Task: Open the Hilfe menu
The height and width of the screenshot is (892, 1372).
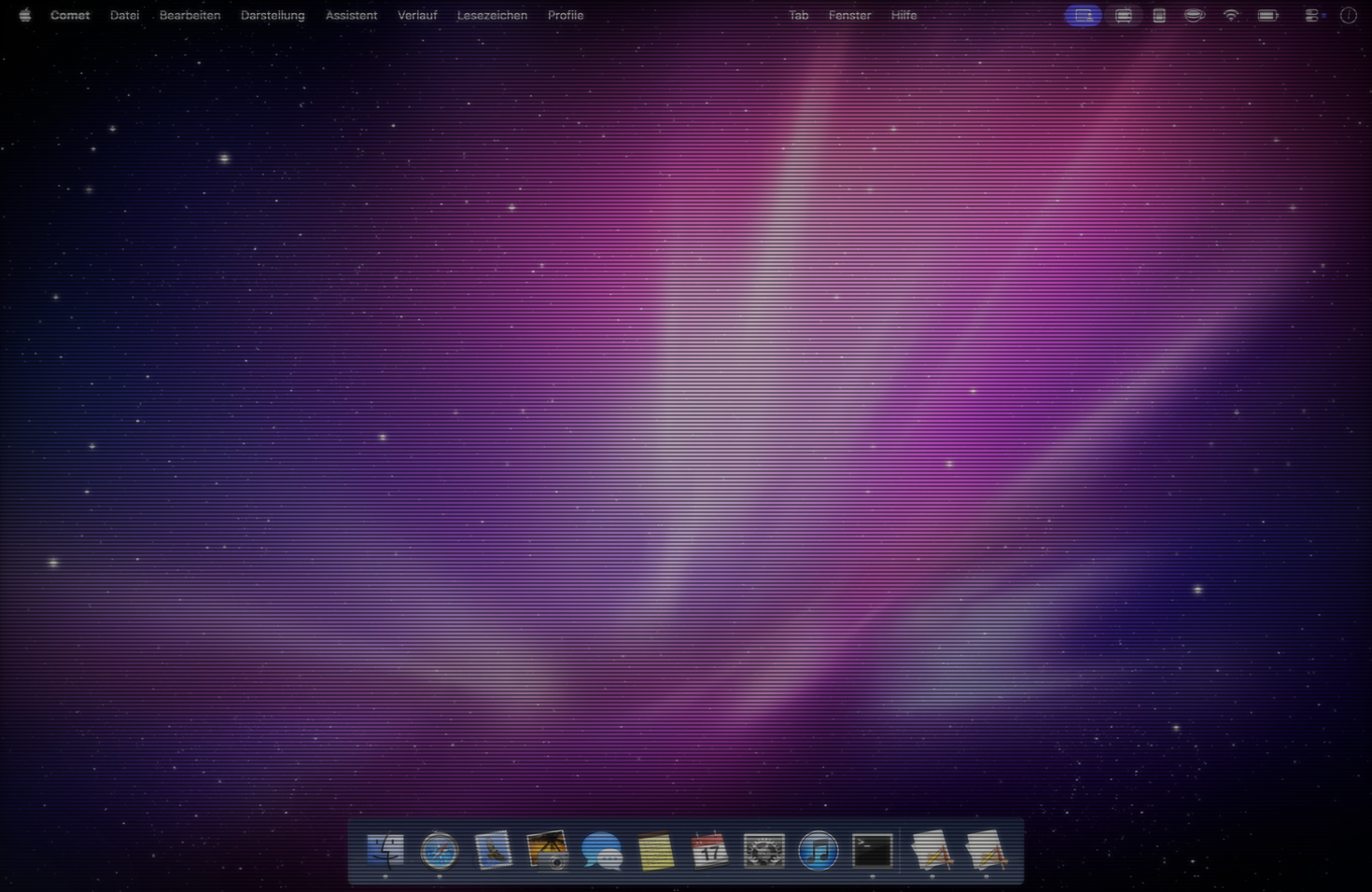Action: [903, 15]
